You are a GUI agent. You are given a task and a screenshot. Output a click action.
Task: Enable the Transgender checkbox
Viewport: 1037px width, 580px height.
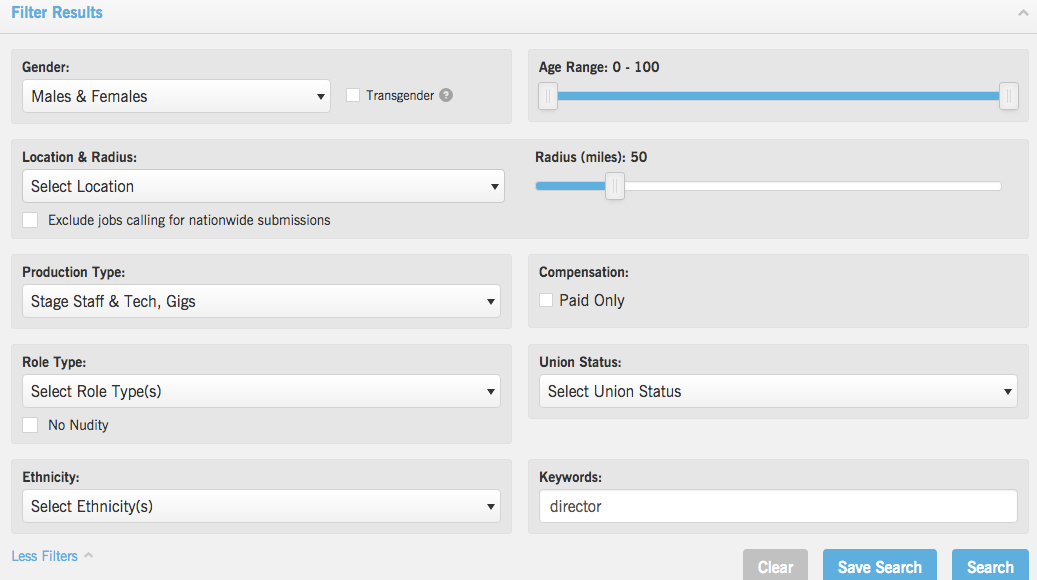pyautogui.click(x=353, y=96)
